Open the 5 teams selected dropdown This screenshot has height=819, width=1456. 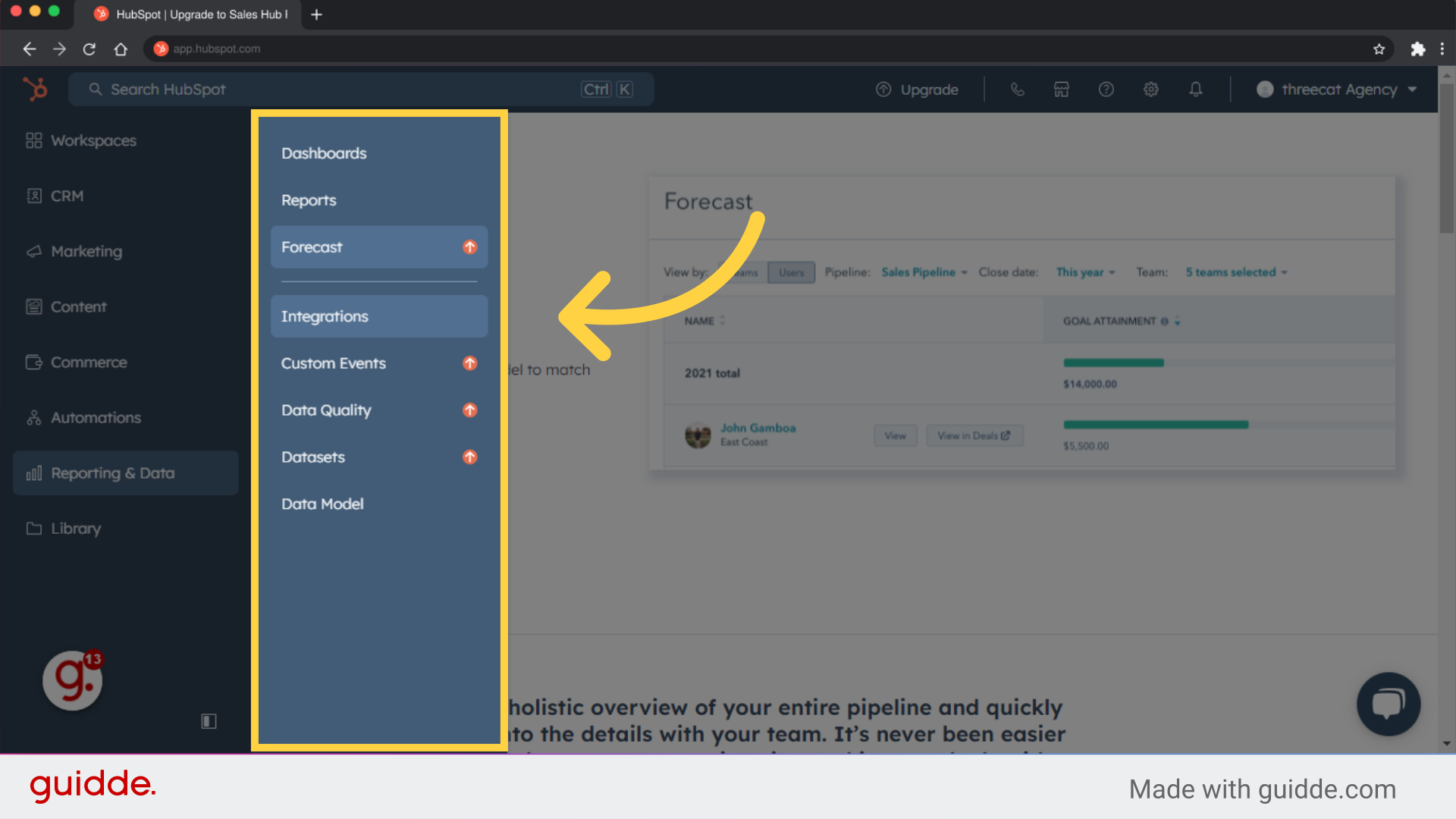tap(1235, 272)
